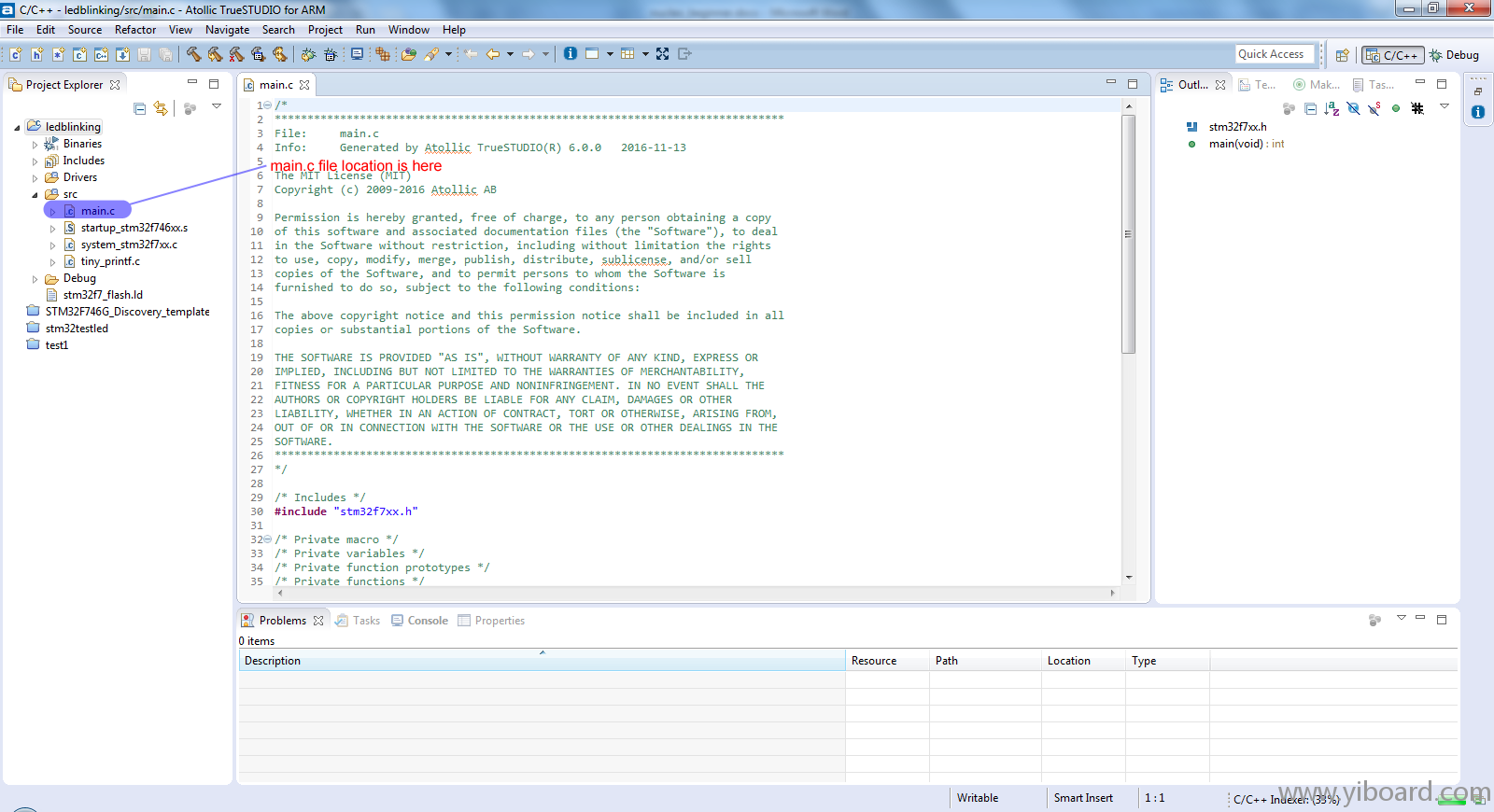This screenshot has height=812, width=1494.
Task: Click the Type column header
Action: coord(1167,661)
